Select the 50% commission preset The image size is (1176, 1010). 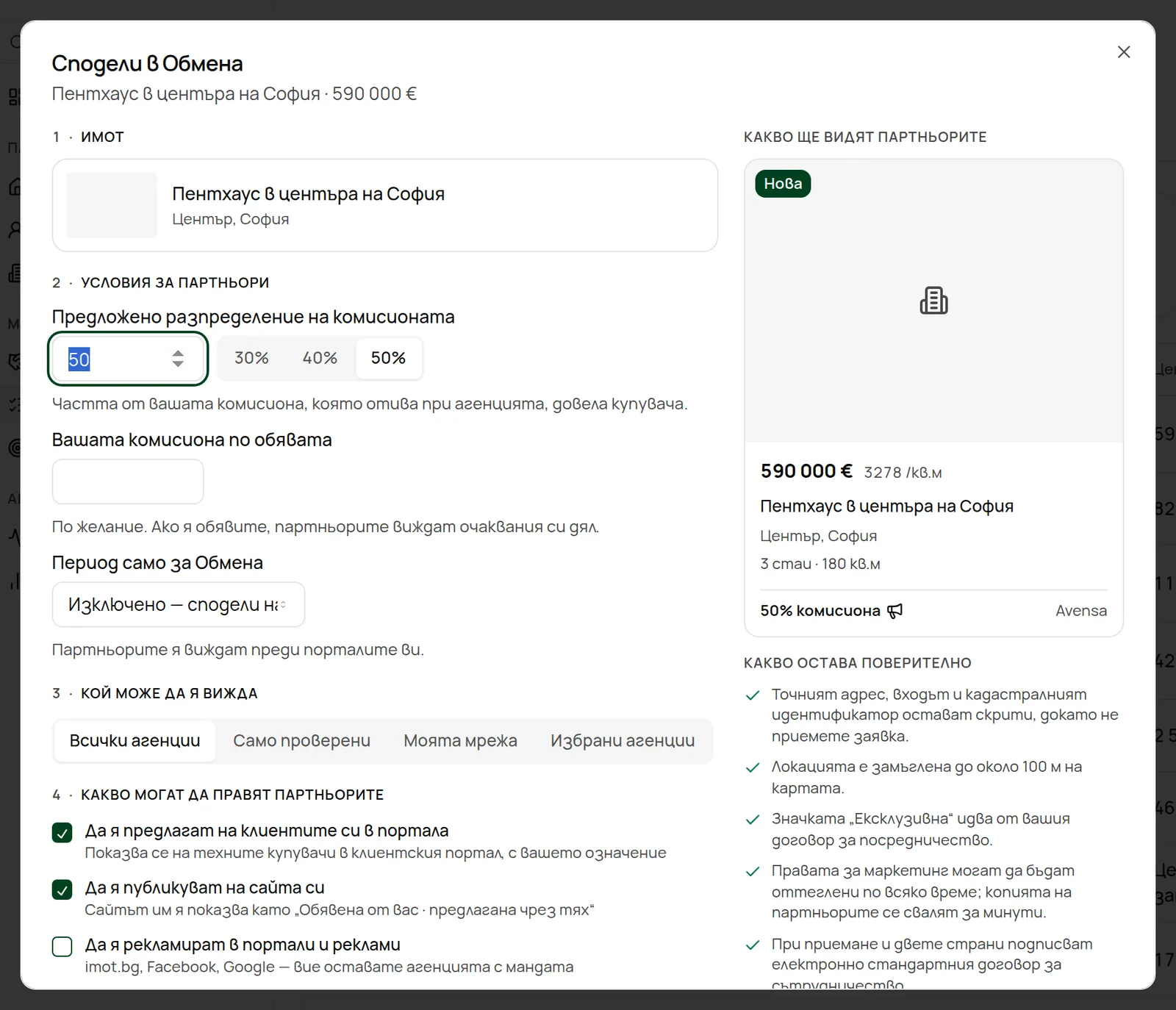pyautogui.click(x=388, y=358)
